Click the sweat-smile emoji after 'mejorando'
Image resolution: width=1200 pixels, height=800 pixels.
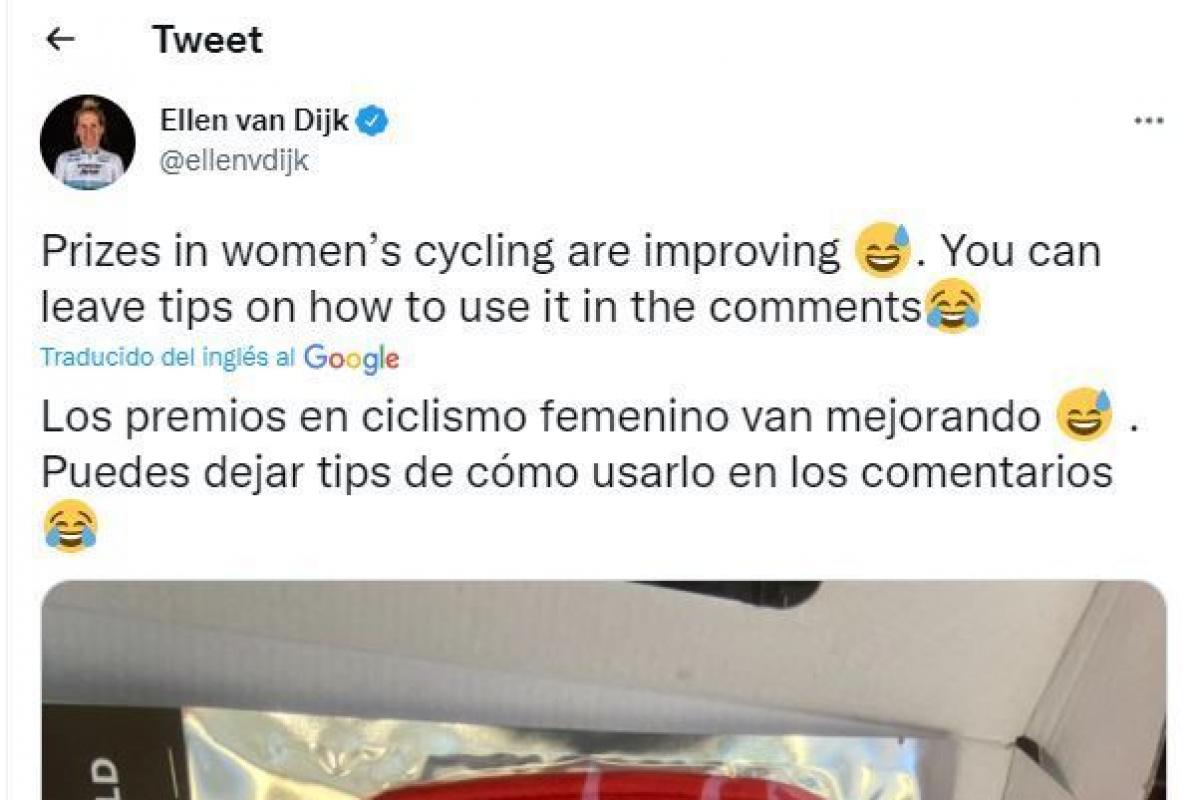point(1085,415)
